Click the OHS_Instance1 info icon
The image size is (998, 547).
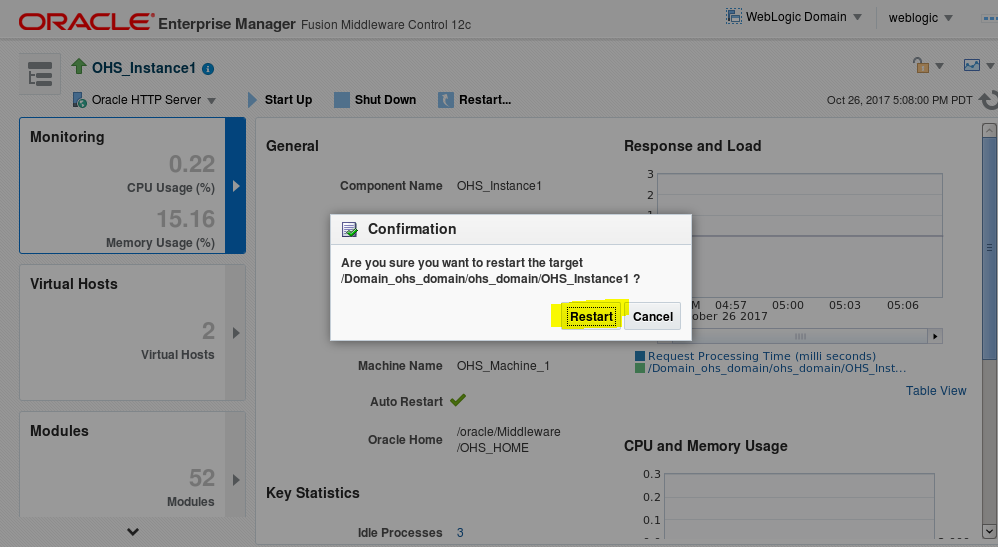coord(207,69)
